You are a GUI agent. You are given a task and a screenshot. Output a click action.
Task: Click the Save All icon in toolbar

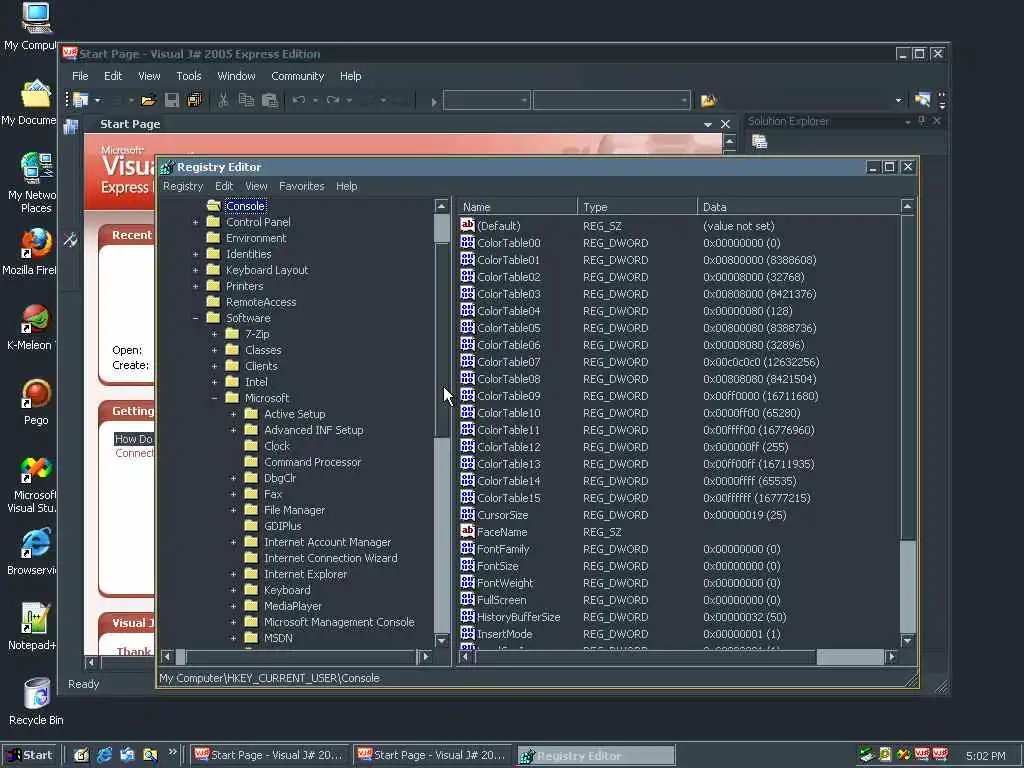(x=195, y=100)
